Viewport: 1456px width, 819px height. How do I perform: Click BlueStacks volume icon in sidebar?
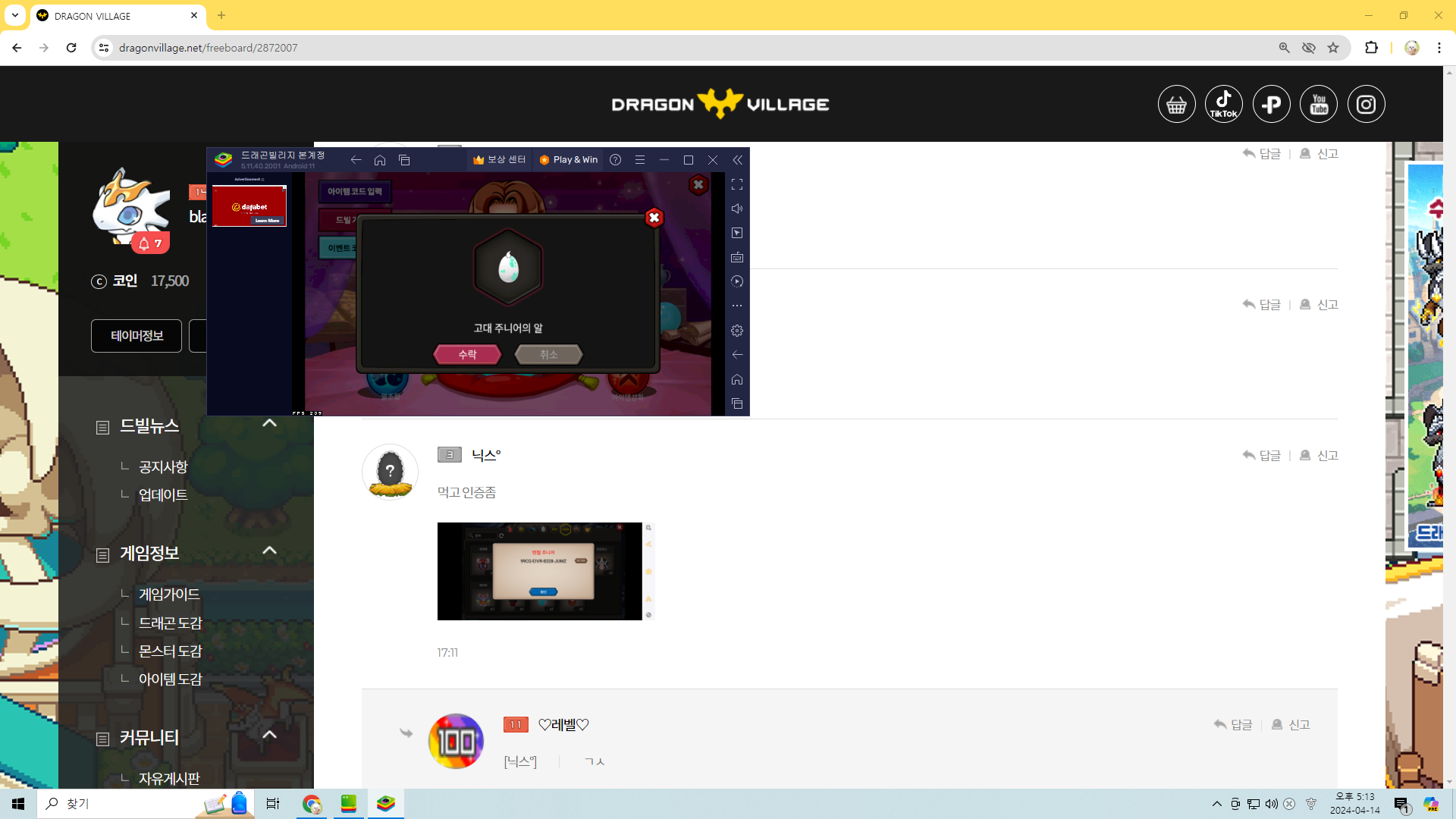(x=737, y=209)
